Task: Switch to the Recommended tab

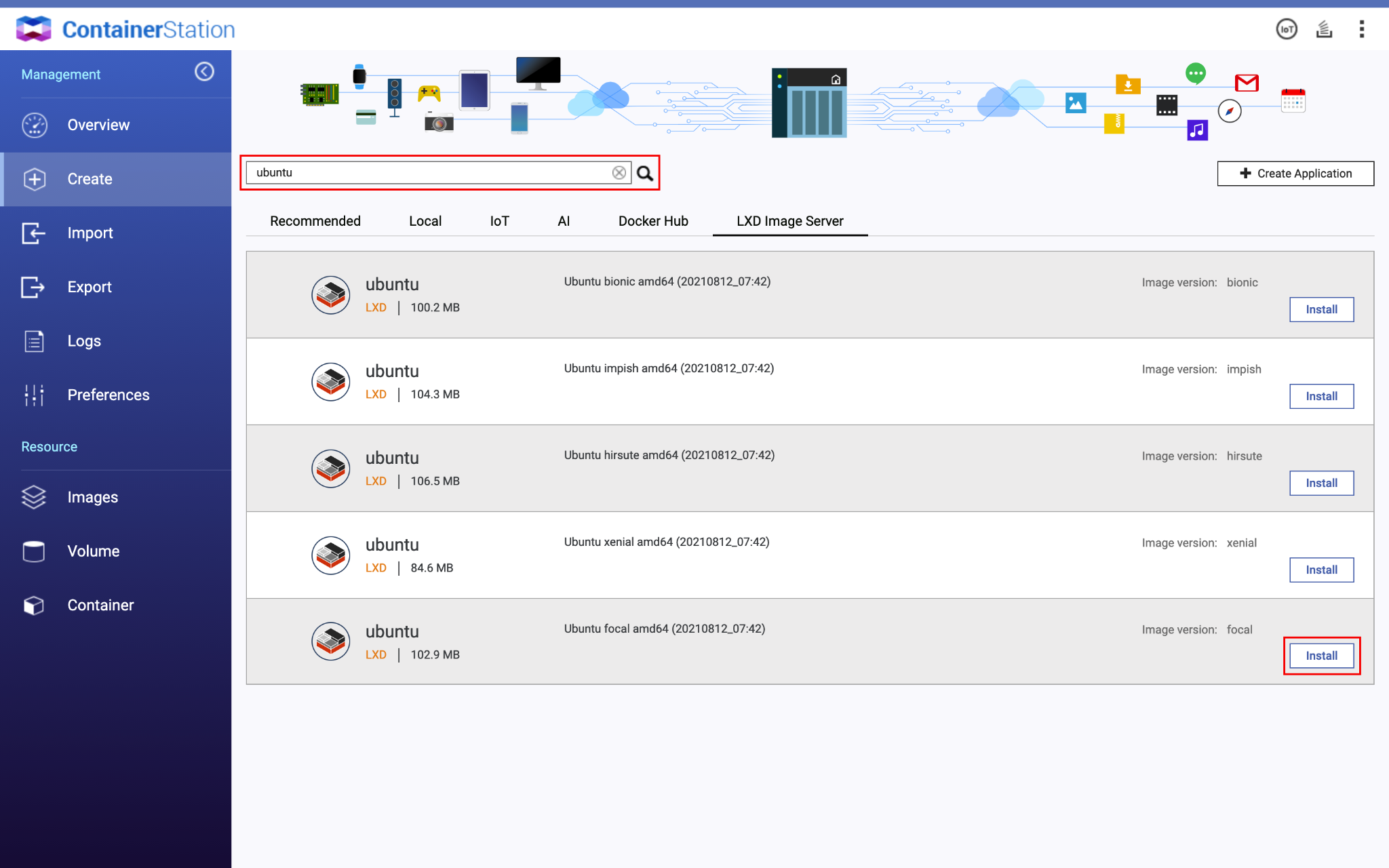Action: click(315, 221)
